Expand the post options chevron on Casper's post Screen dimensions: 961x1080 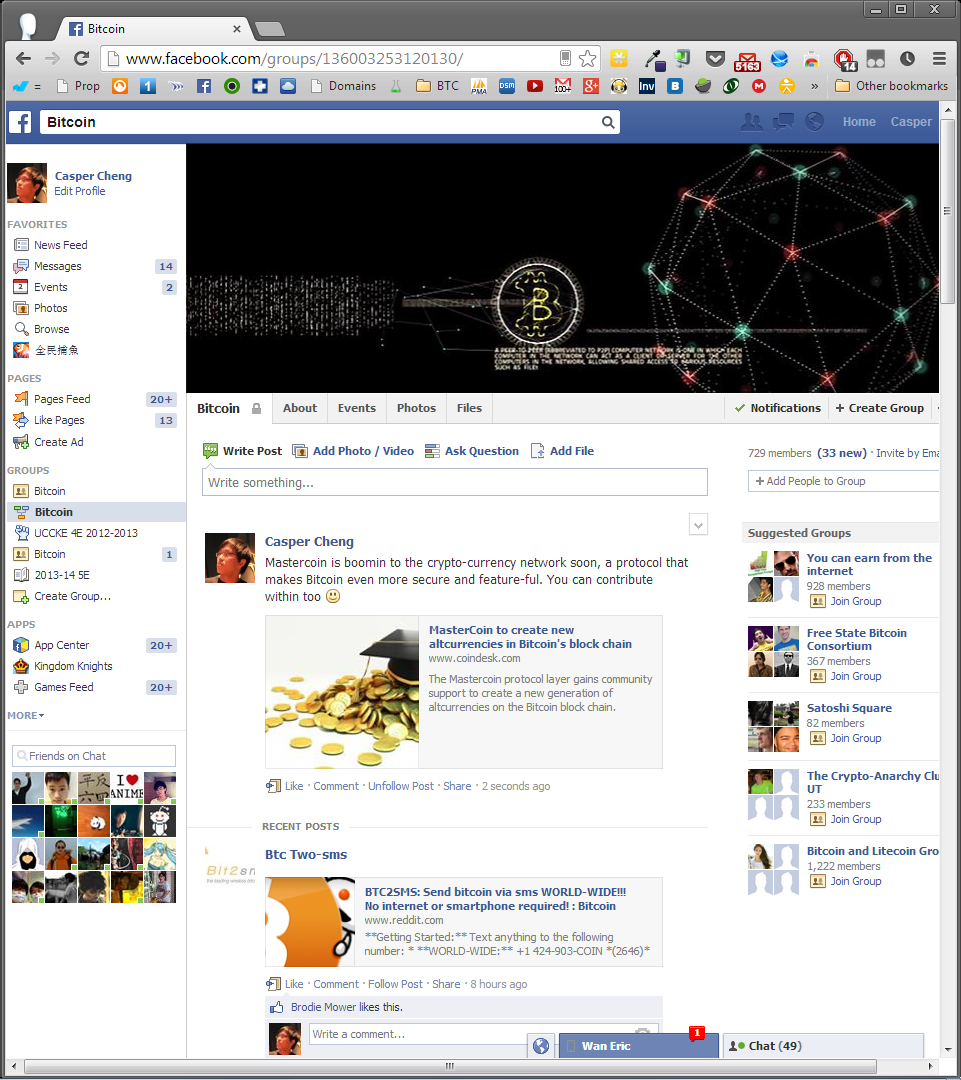698,525
